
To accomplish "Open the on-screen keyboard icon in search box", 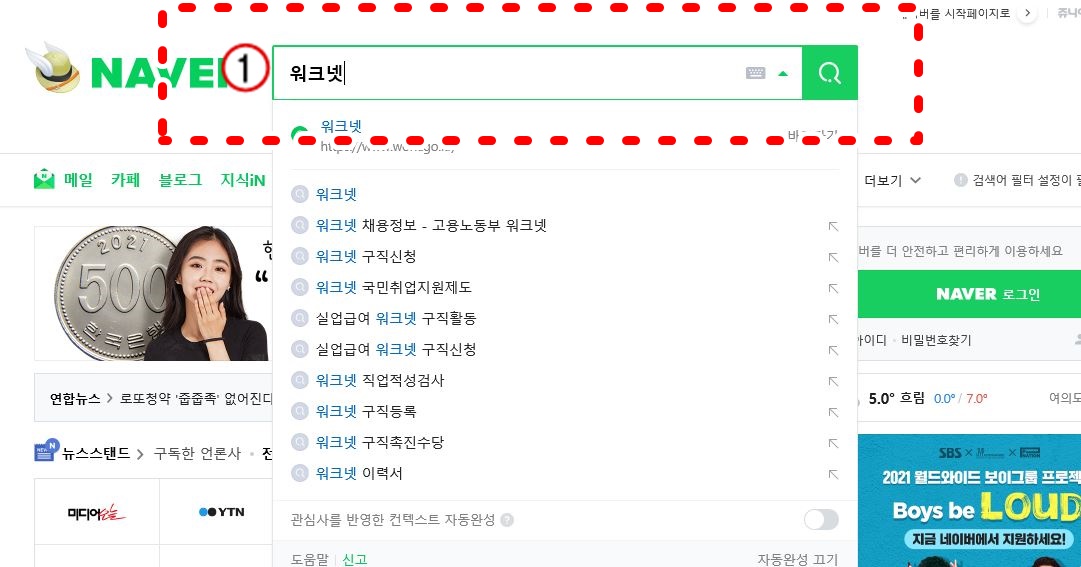I will 756,73.
